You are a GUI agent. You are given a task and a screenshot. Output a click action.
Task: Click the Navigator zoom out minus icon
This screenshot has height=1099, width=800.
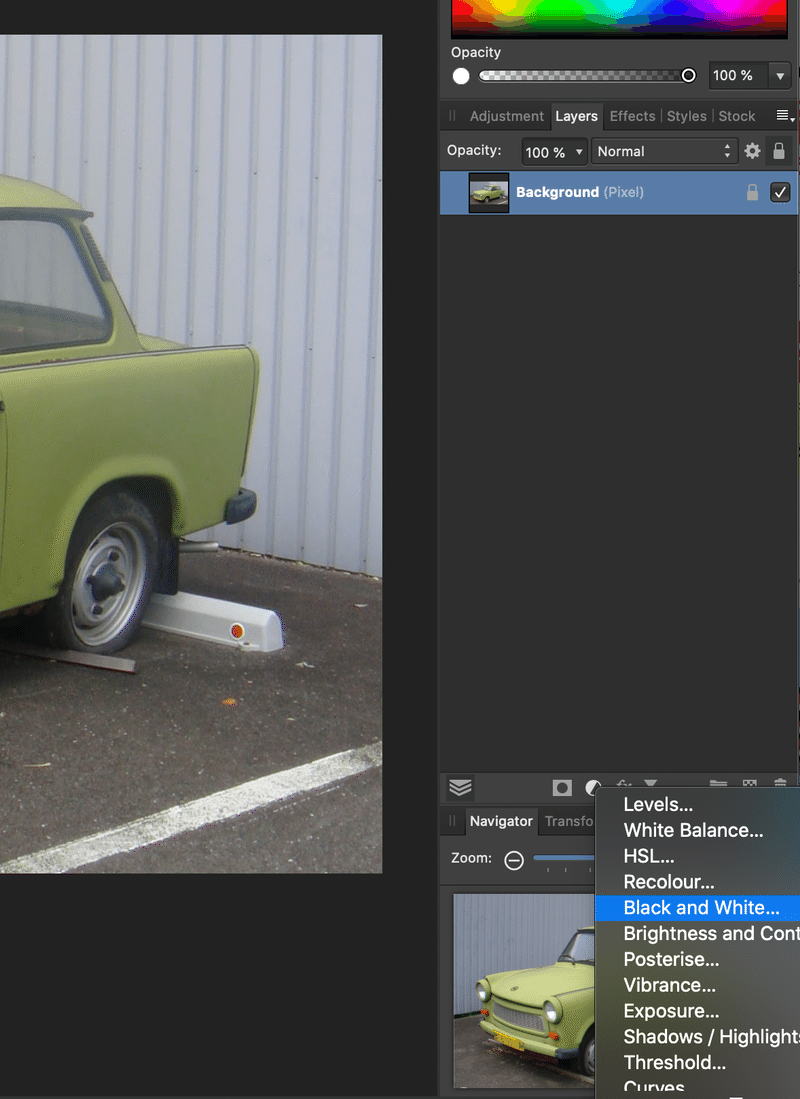coord(514,859)
